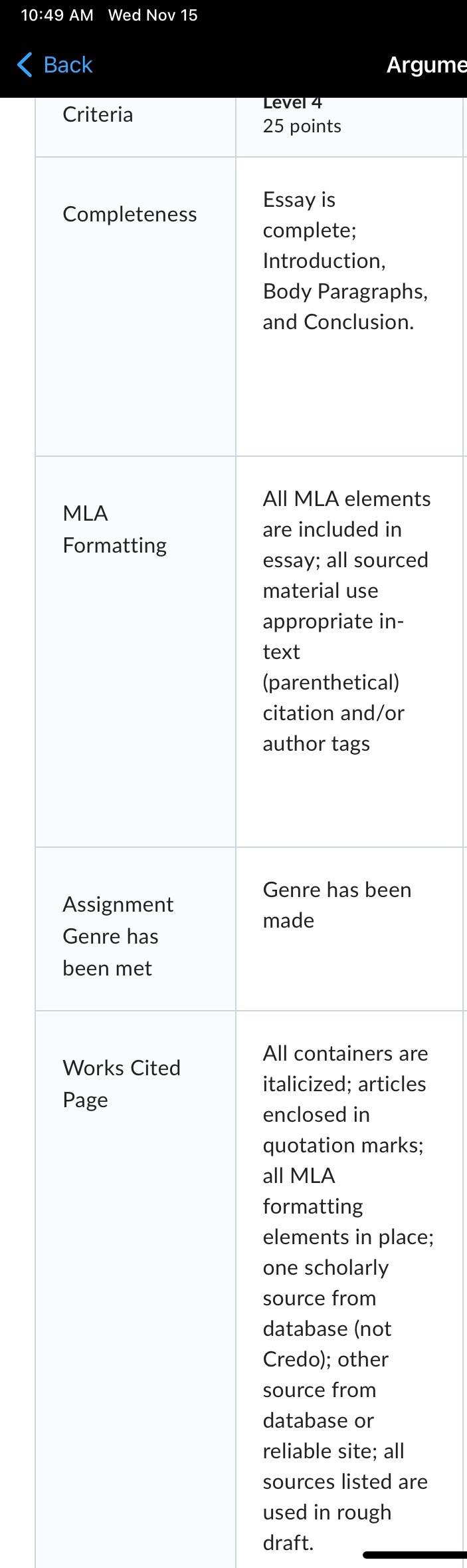The width and height of the screenshot is (467, 1568).
Task: Tap the sources listed are used text
Action: pyautogui.click(x=345, y=1496)
